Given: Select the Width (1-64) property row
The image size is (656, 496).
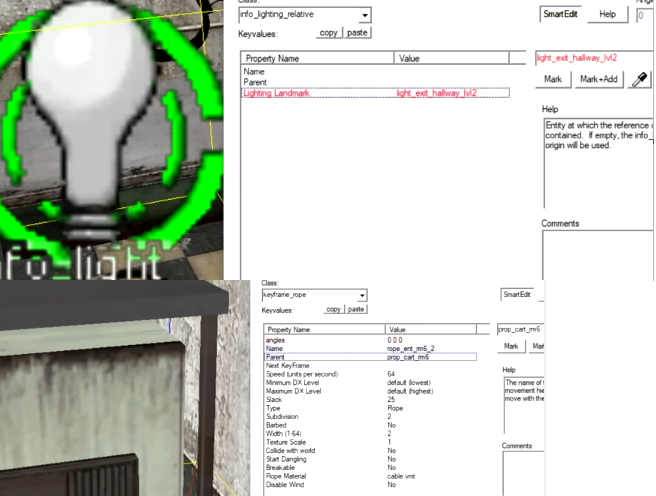Looking at the screenshot, I should pyautogui.click(x=370, y=433).
